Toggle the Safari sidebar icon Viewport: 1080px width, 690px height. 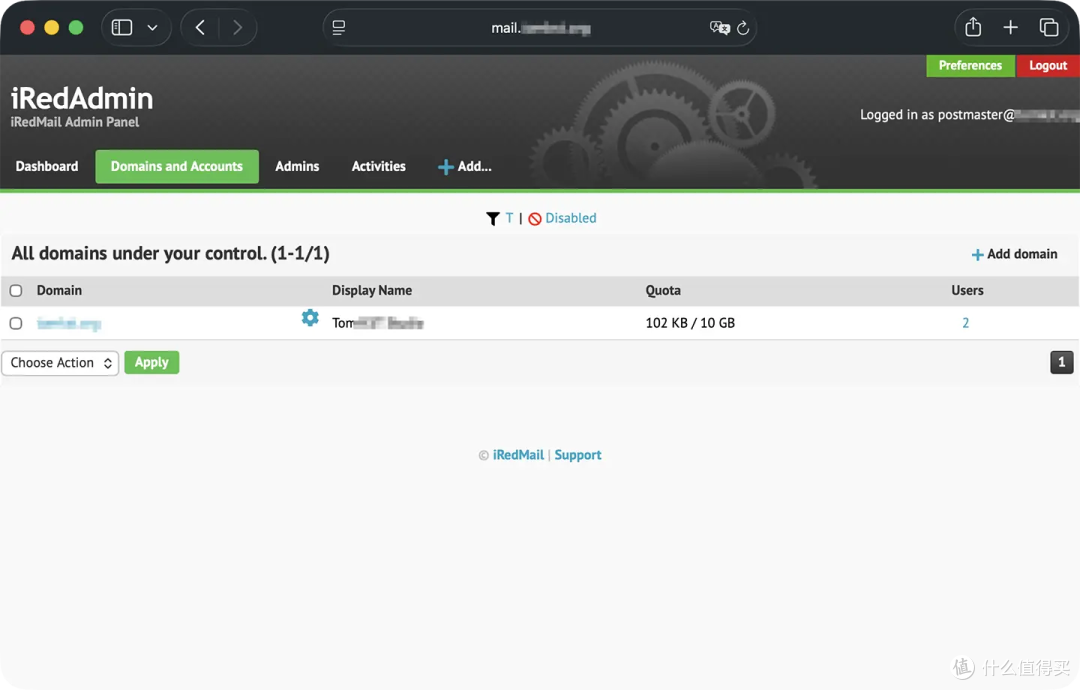122,28
